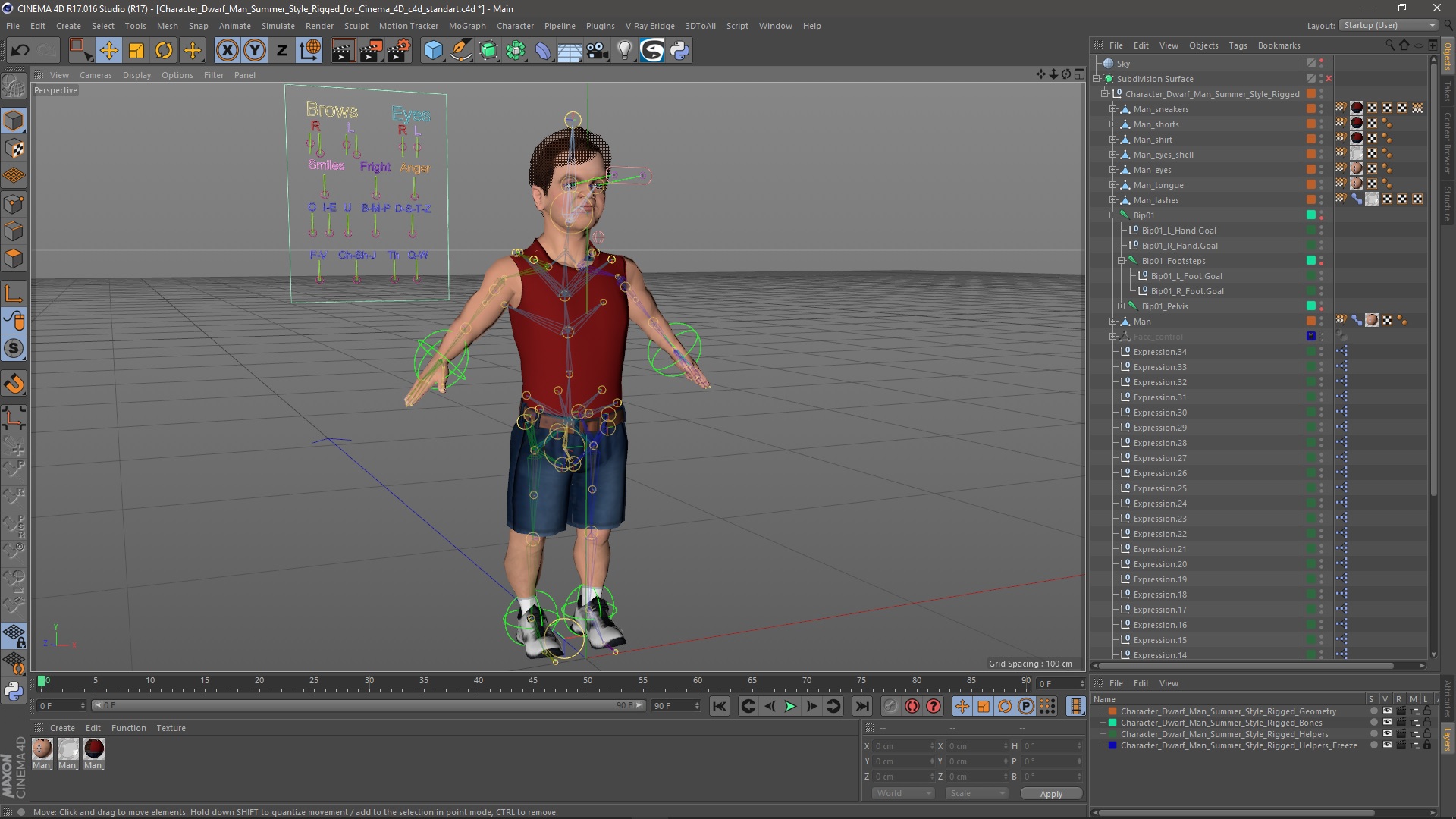Select the Man_shirt object
The image size is (1456, 819).
point(1153,140)
